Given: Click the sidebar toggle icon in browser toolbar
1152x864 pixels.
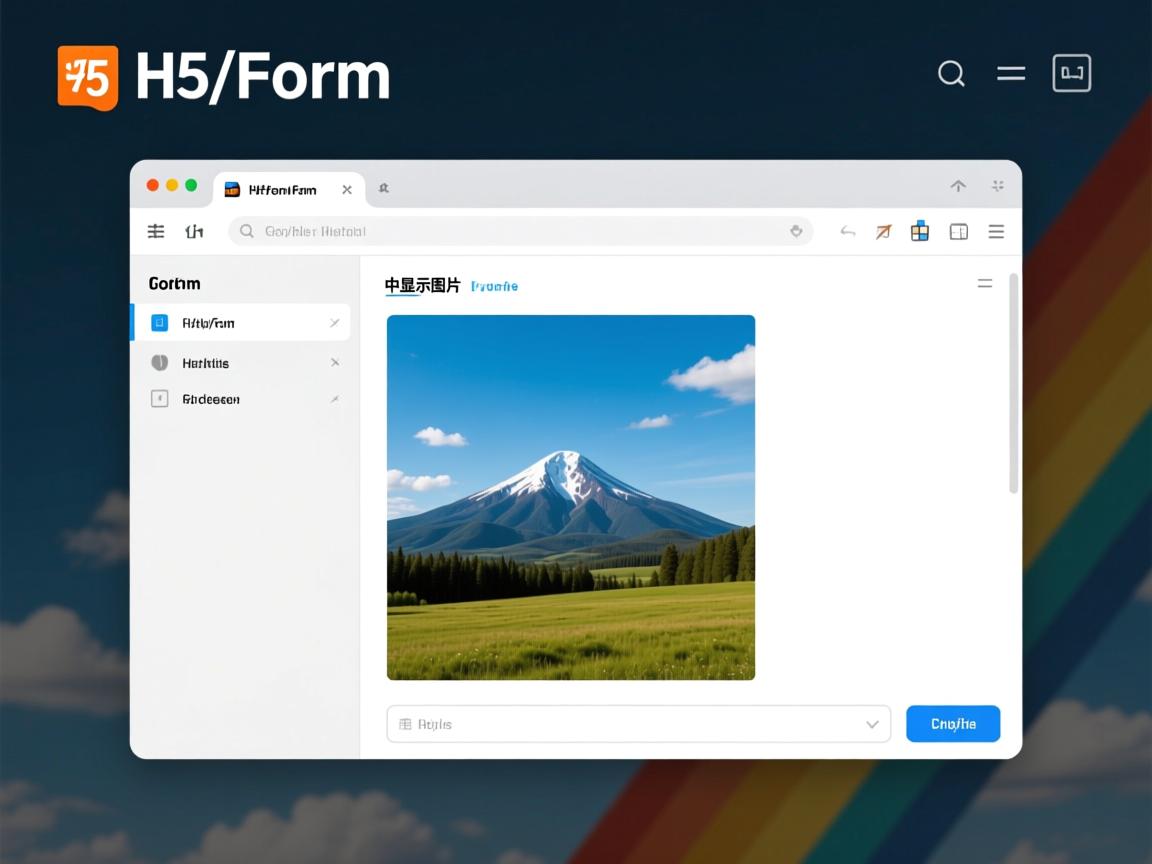Looking at the screenshot, I should tap(156, 231).
